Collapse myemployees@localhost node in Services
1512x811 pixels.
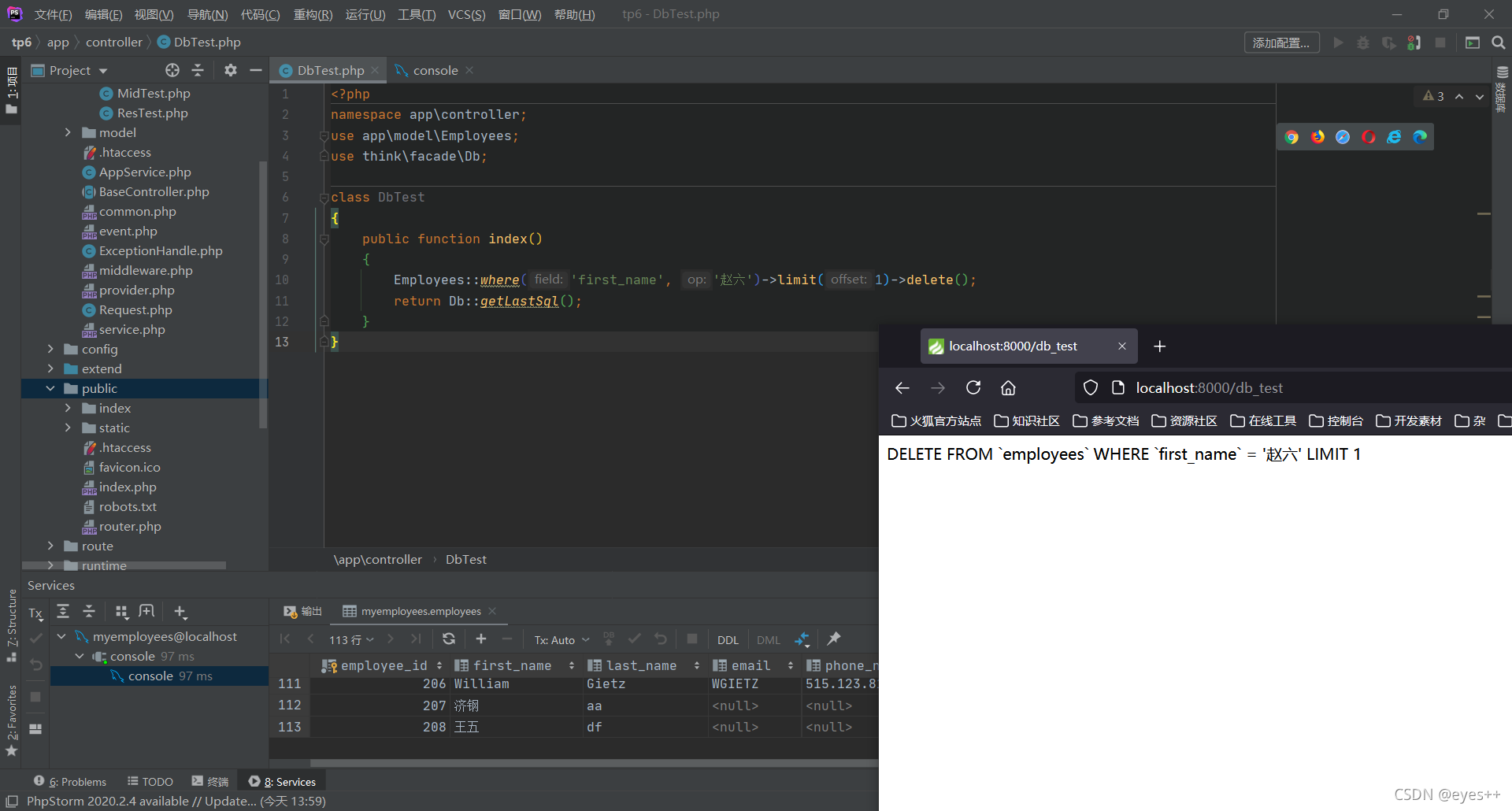pyautogui.click(x=61, y=636)
